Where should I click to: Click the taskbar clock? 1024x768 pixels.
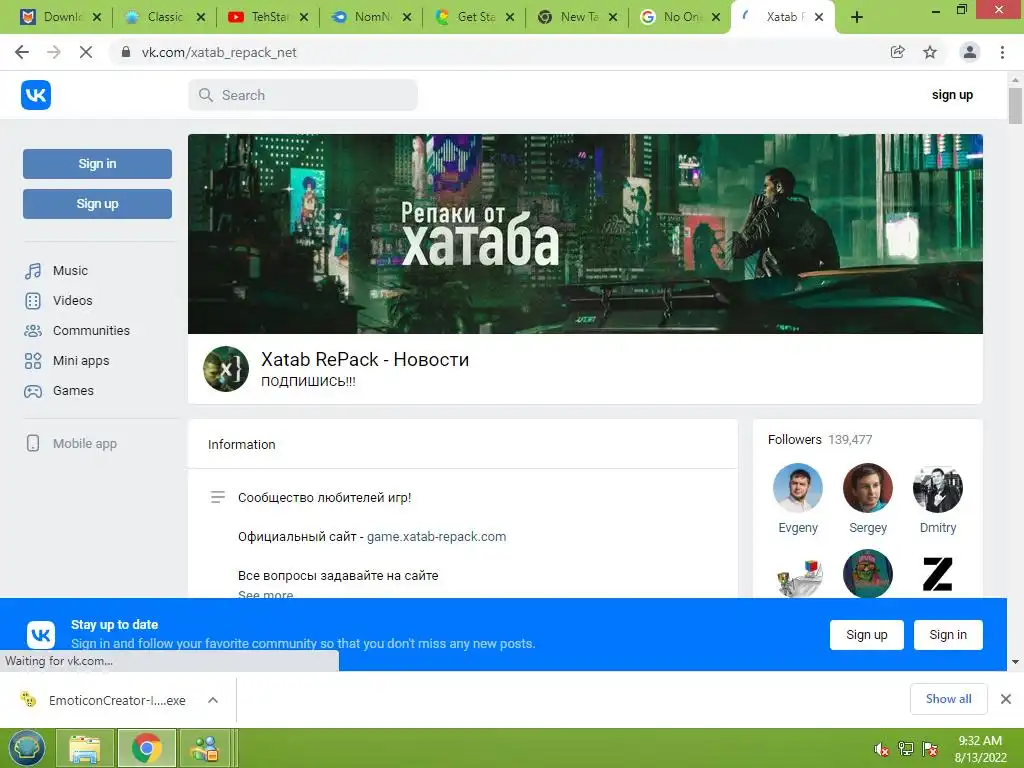pos(980,749)
